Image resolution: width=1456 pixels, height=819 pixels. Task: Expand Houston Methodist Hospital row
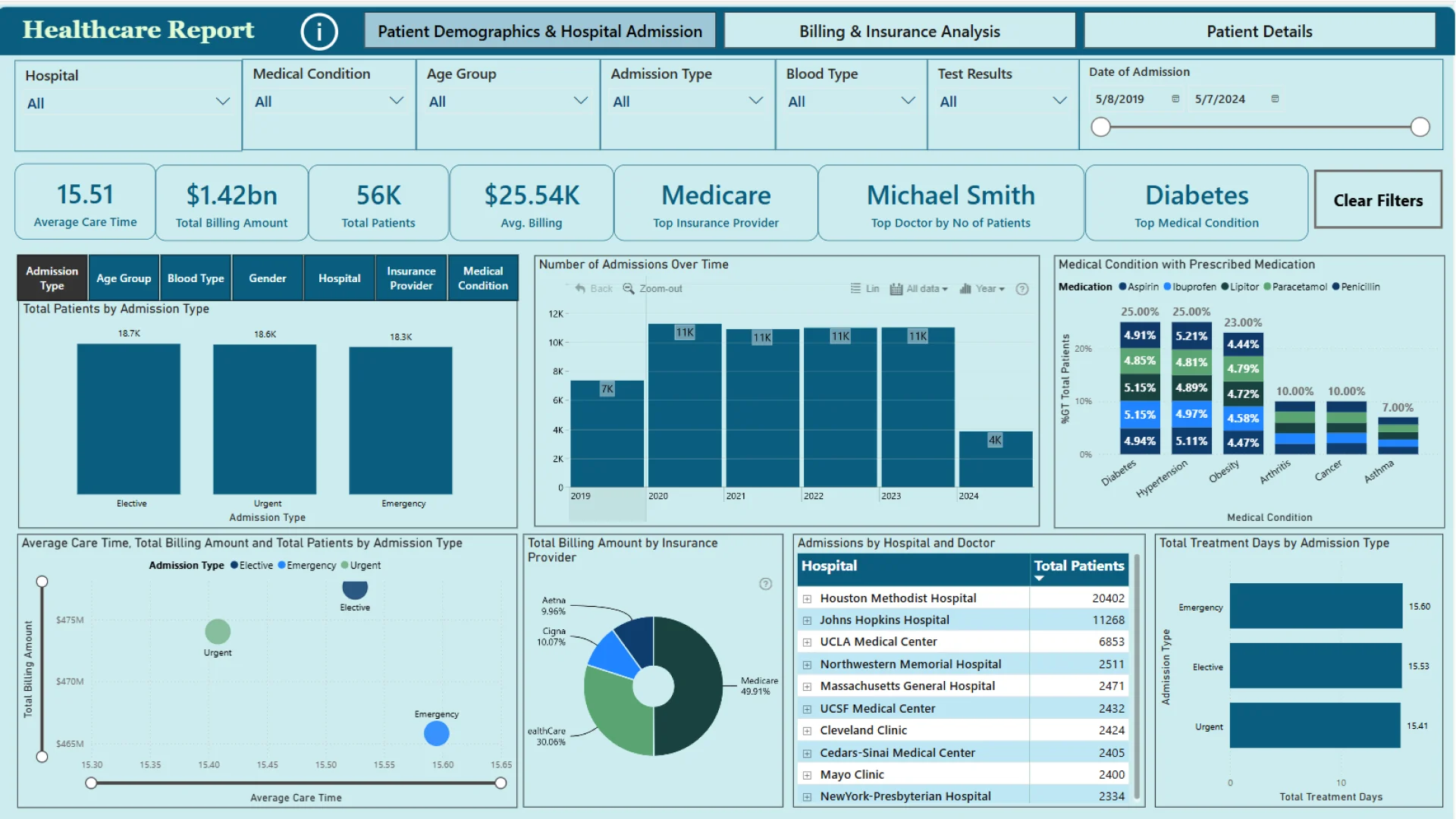pyautogui.click(x=807, y=599)
